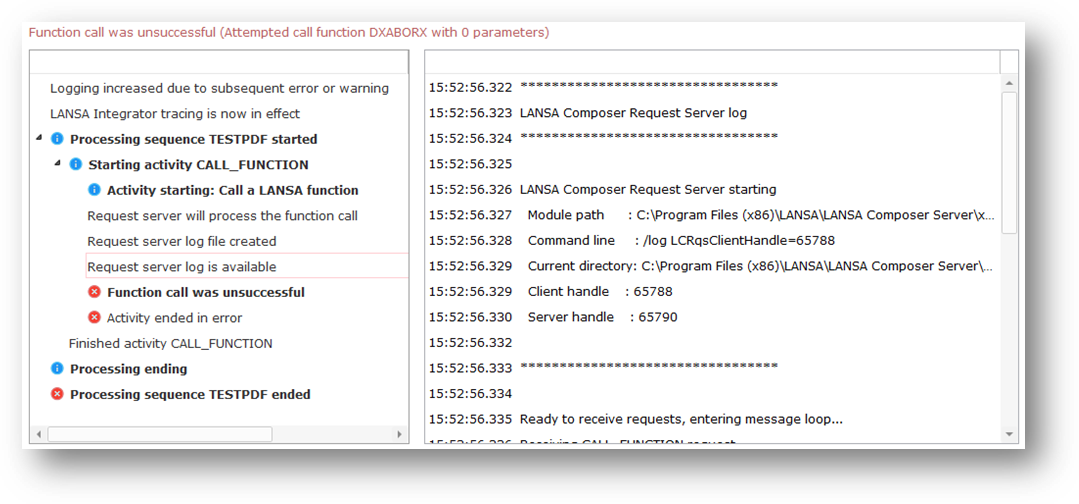Click info icon beside Processing ending
This screenshot has width=1079, height=504.
[58, 368]
